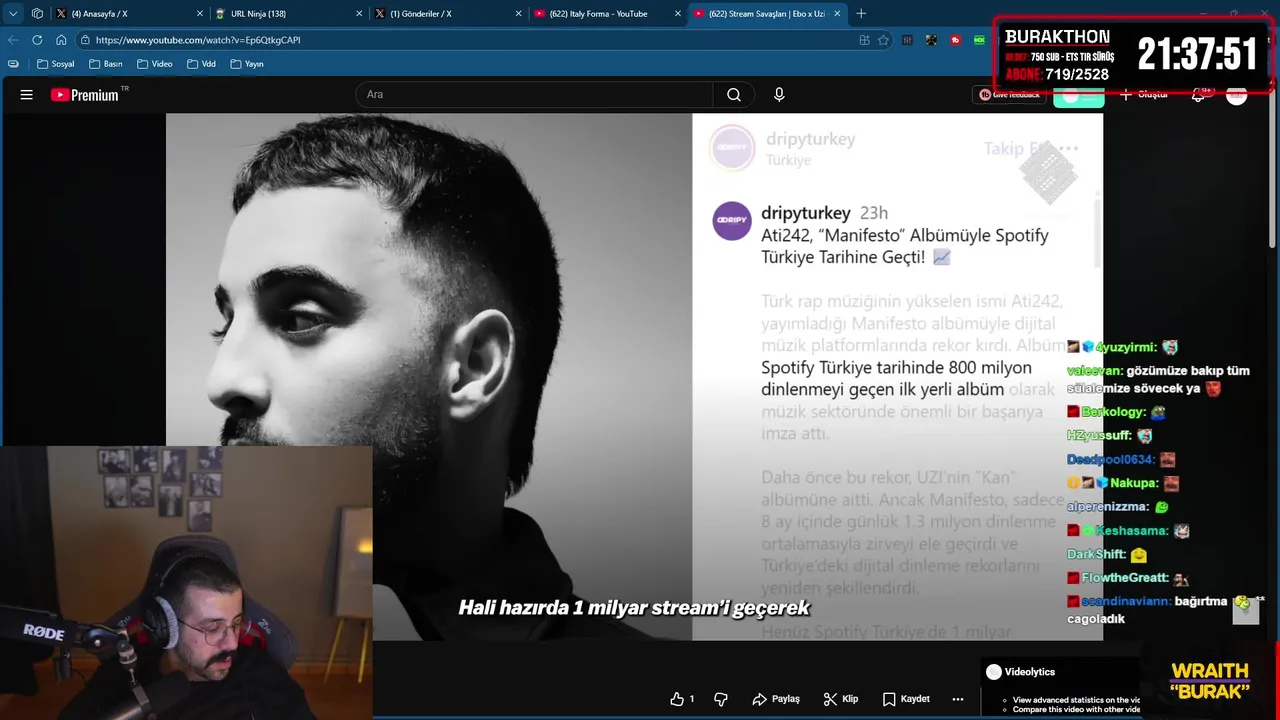Open the YouTube guide hamburger menu
Screen dimensions: 1280x720
27,95
